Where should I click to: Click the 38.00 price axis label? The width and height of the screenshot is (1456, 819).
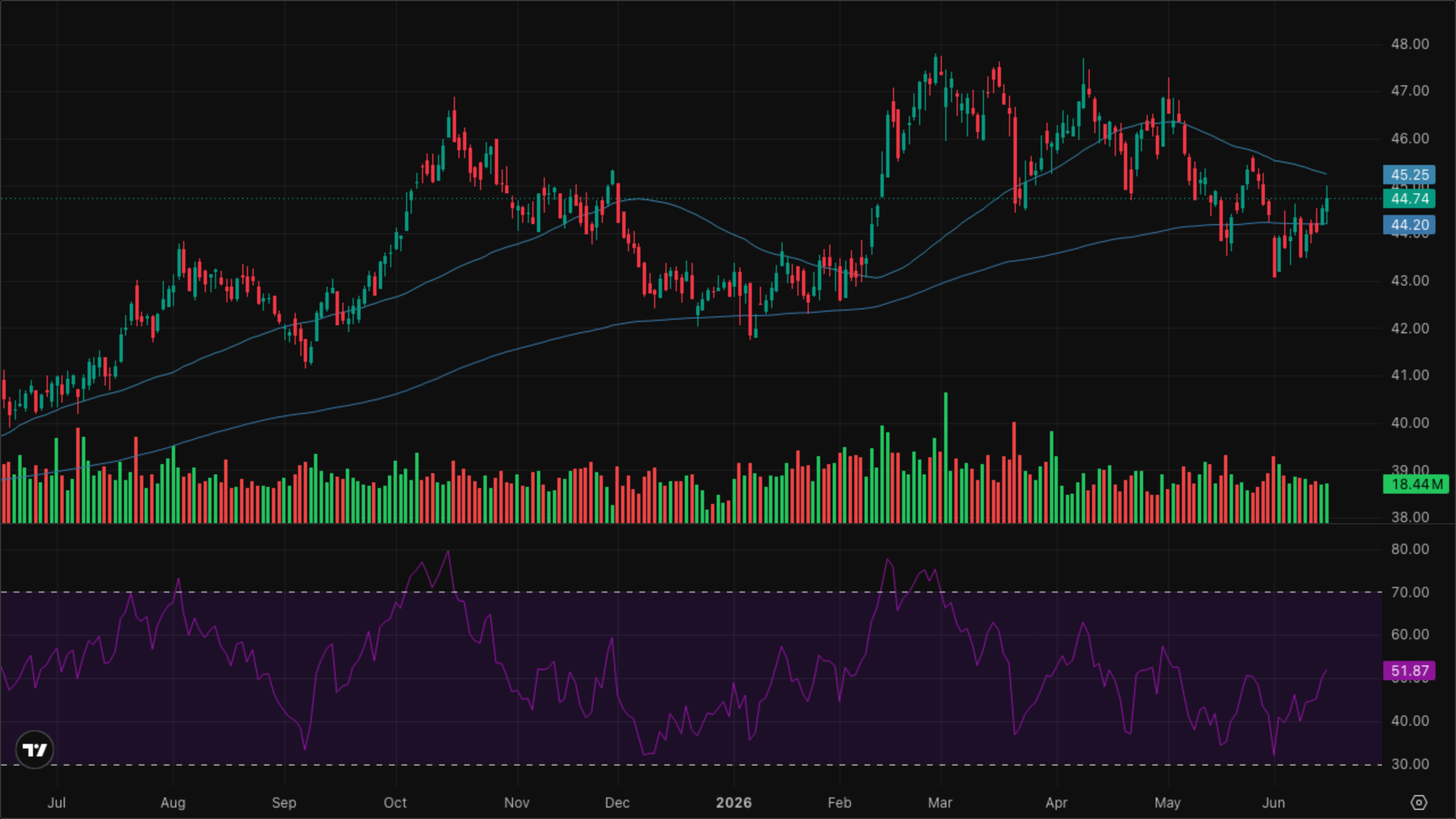tap(1410, 517)
